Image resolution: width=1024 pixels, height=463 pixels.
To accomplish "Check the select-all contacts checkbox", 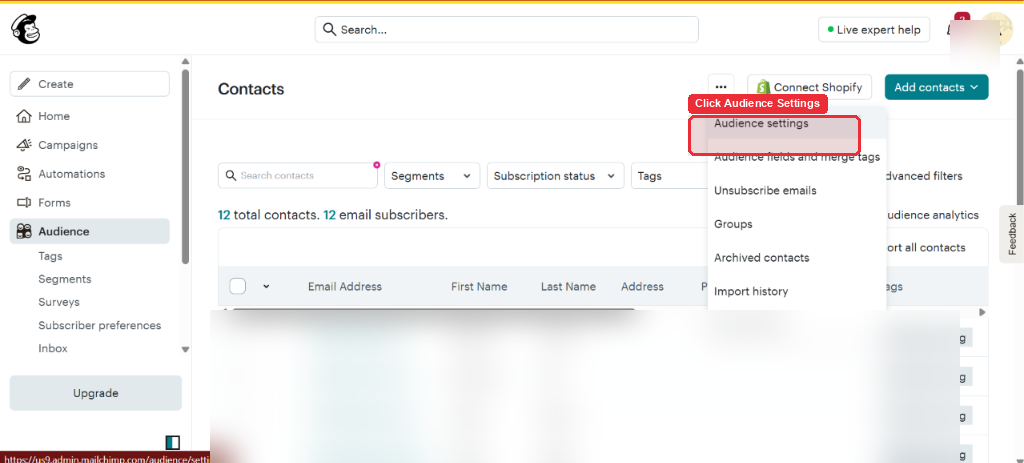I will (x=238, y=286).
